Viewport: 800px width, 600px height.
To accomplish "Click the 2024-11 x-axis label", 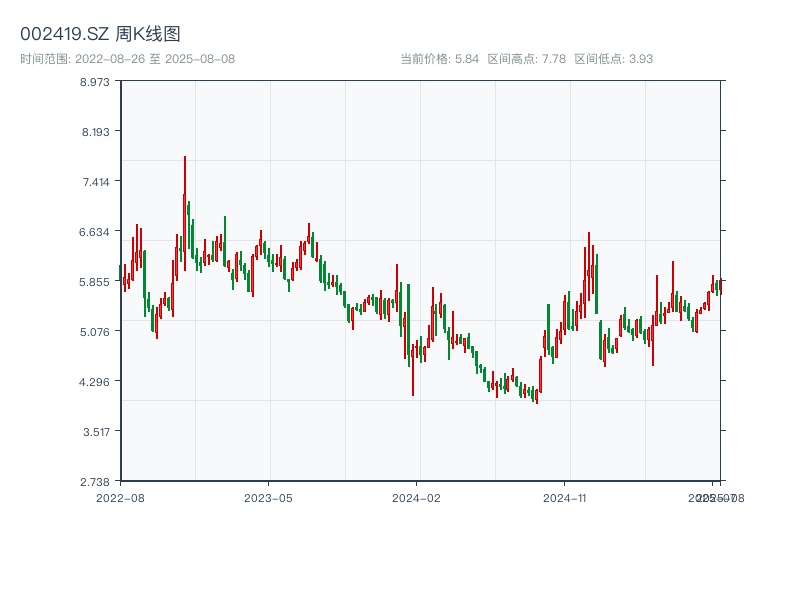I will click(564, 498).
